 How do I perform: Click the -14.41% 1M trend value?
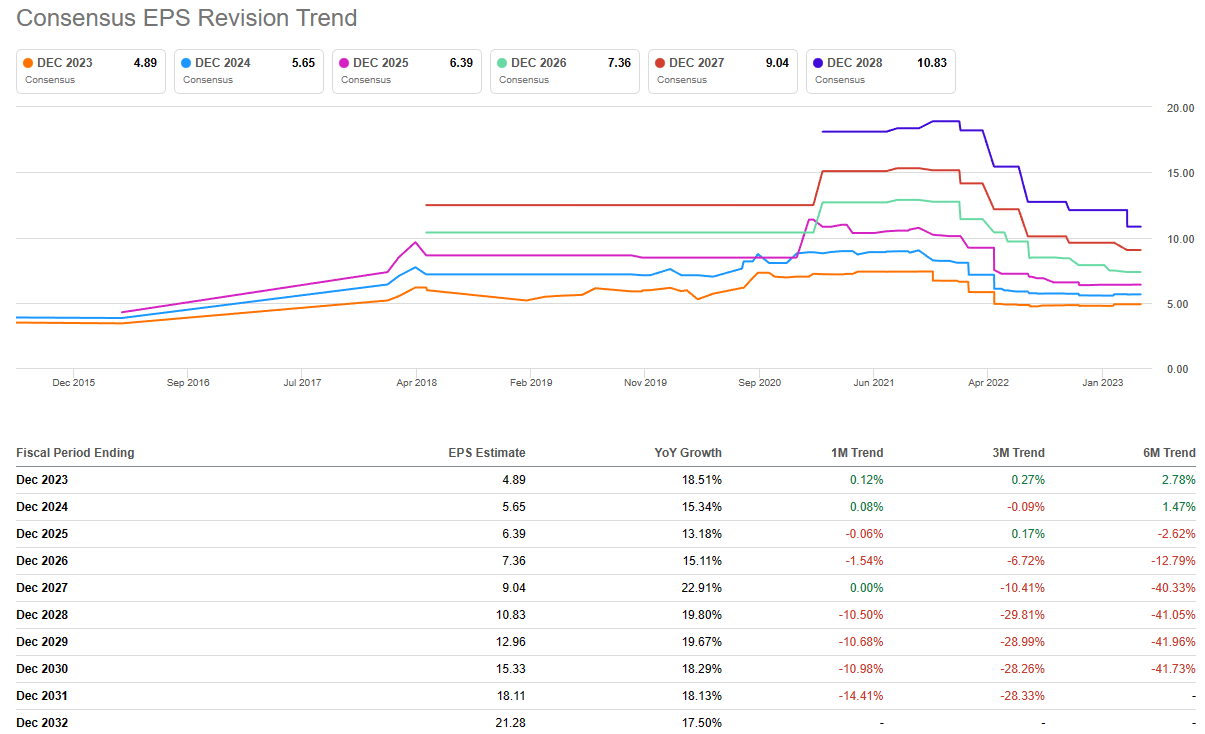click(861, 696)
